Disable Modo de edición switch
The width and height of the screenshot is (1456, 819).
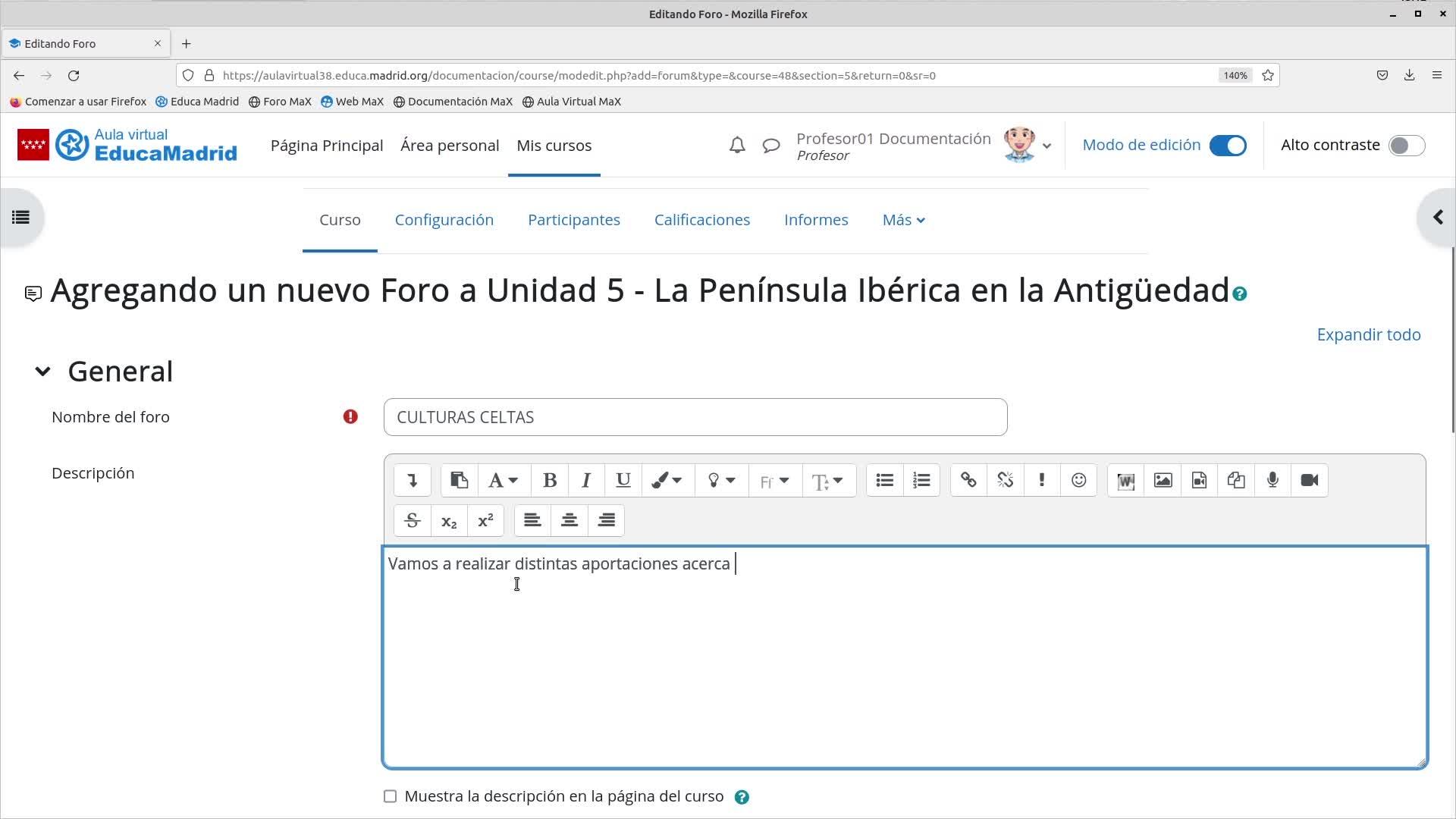1227,146
